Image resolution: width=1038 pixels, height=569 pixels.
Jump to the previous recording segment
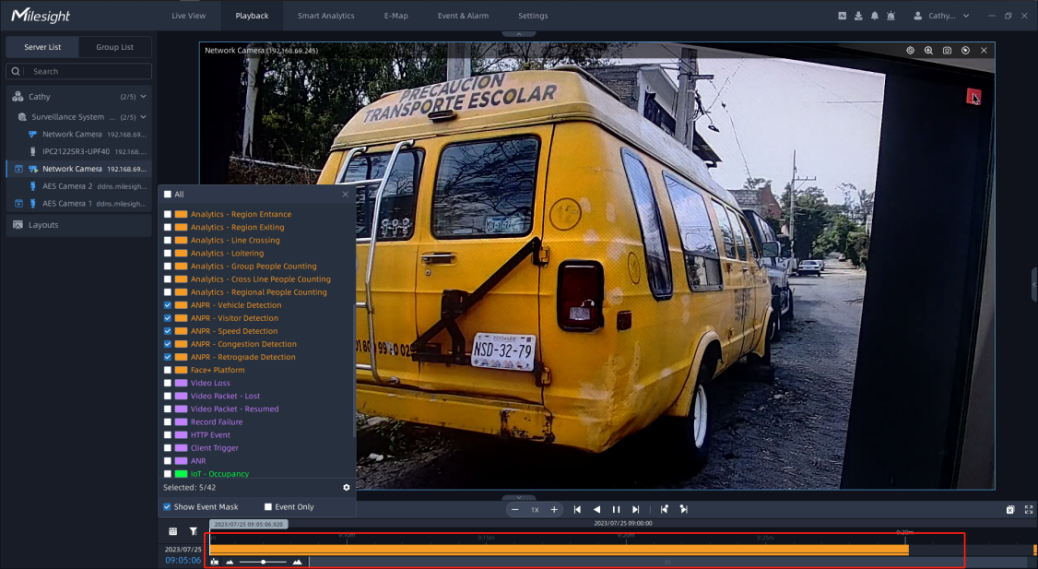577,509
